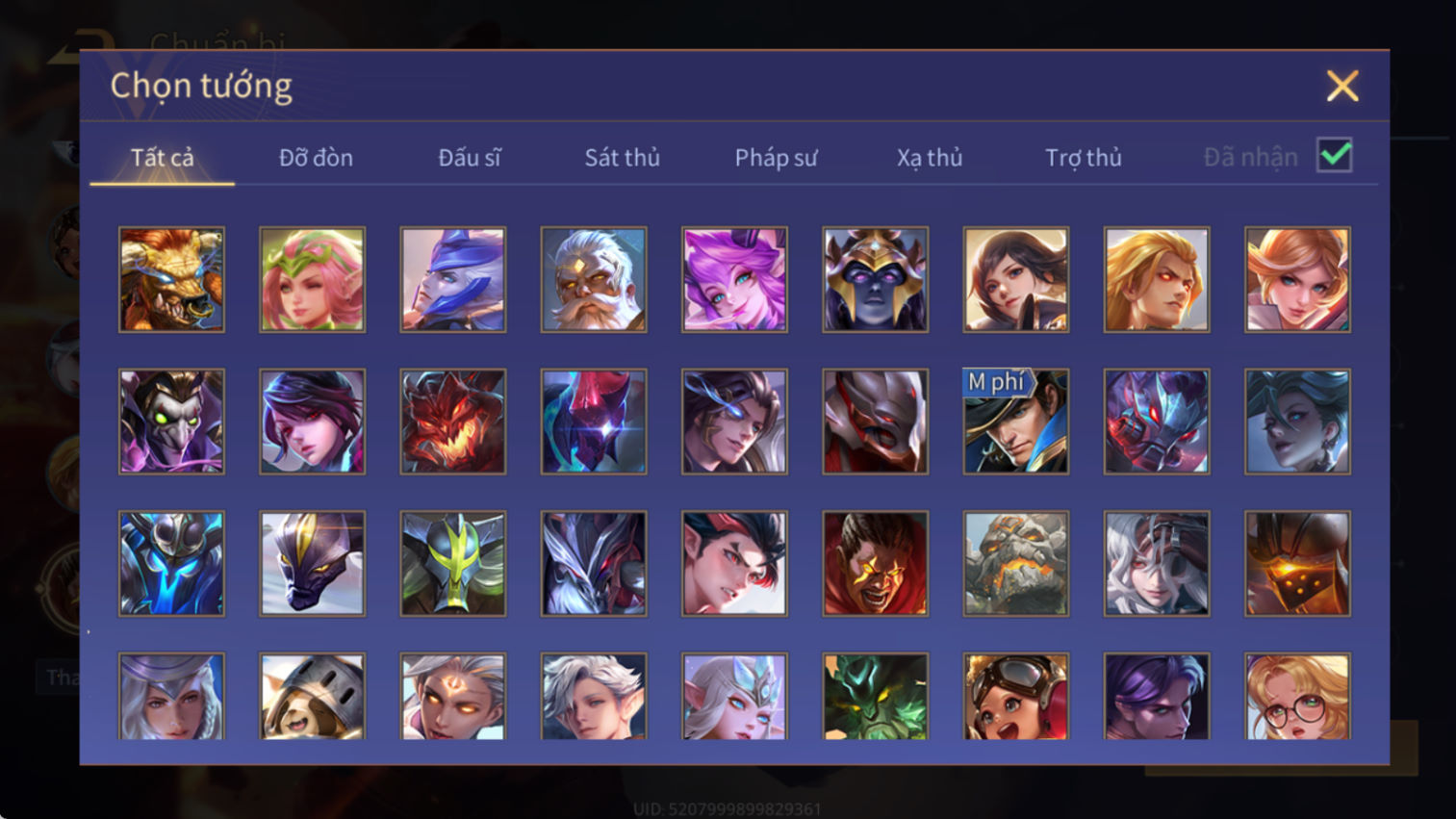Go to the 'Trợ thủ' tab
Viewport: 1456px width, 819px height.
[1084, 158]
